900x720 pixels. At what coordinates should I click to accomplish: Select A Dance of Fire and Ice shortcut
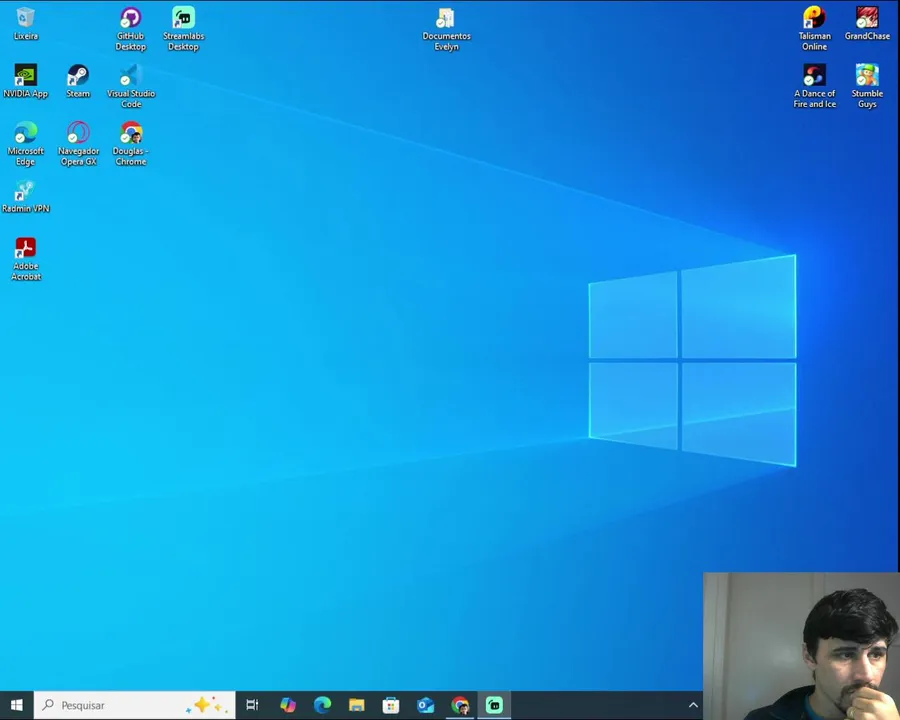coord(814,86)
